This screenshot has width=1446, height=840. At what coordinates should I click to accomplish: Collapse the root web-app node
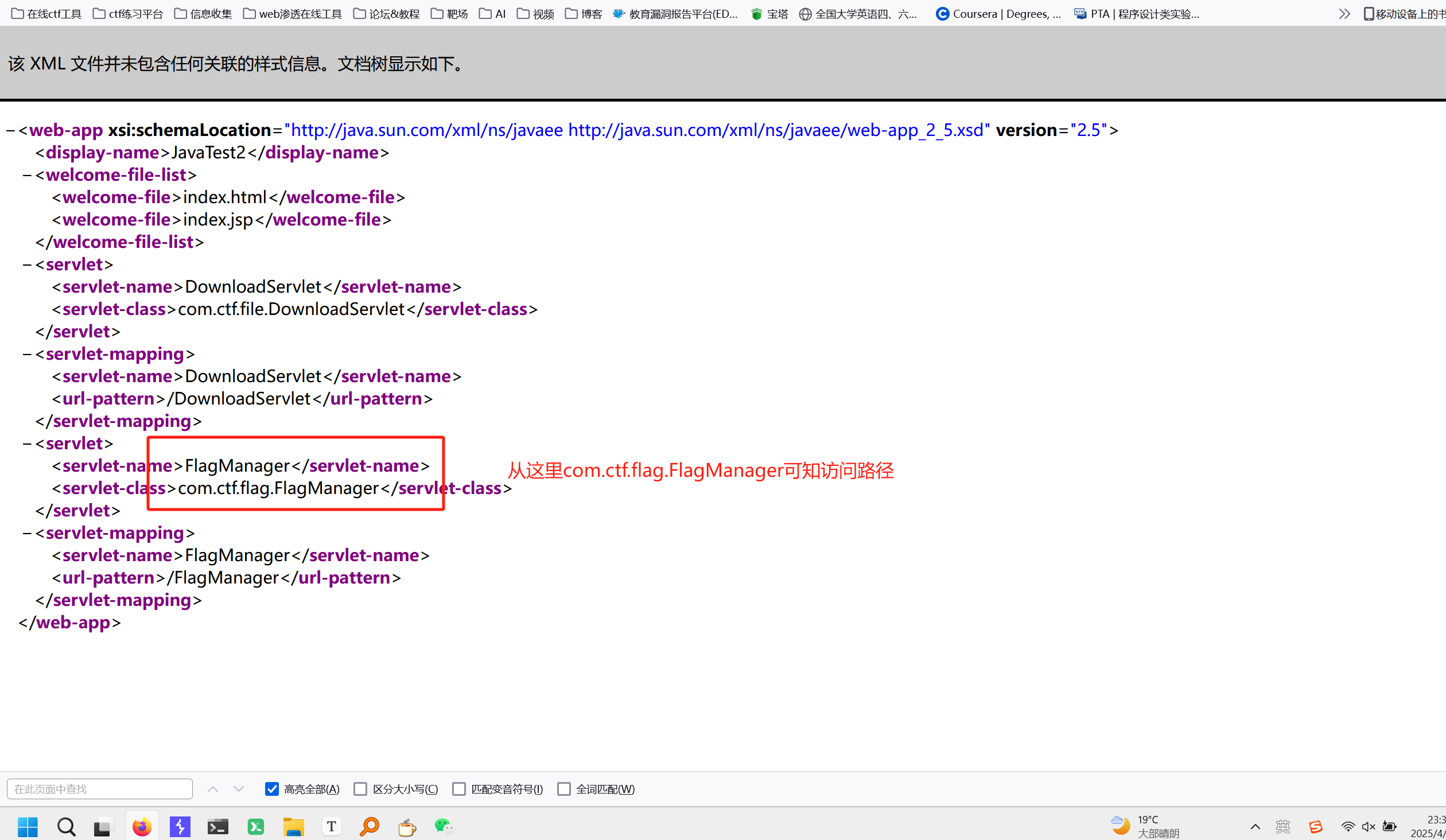tap(10, 131)
